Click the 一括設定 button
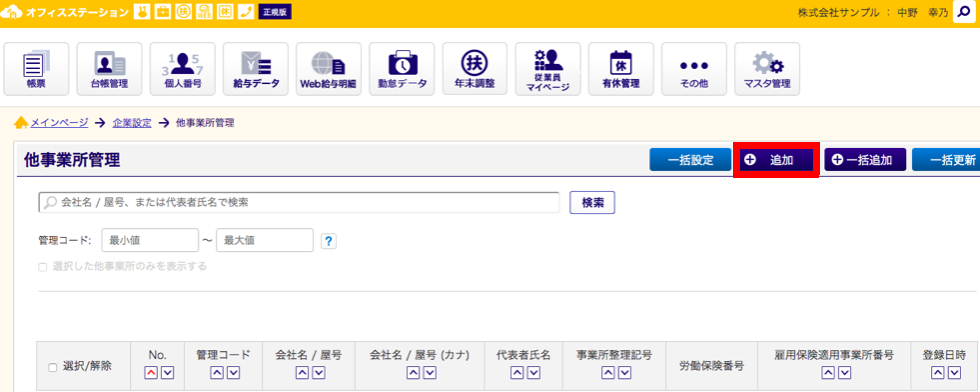Viewport: 980px width, 392px height. tap(690, 159)
